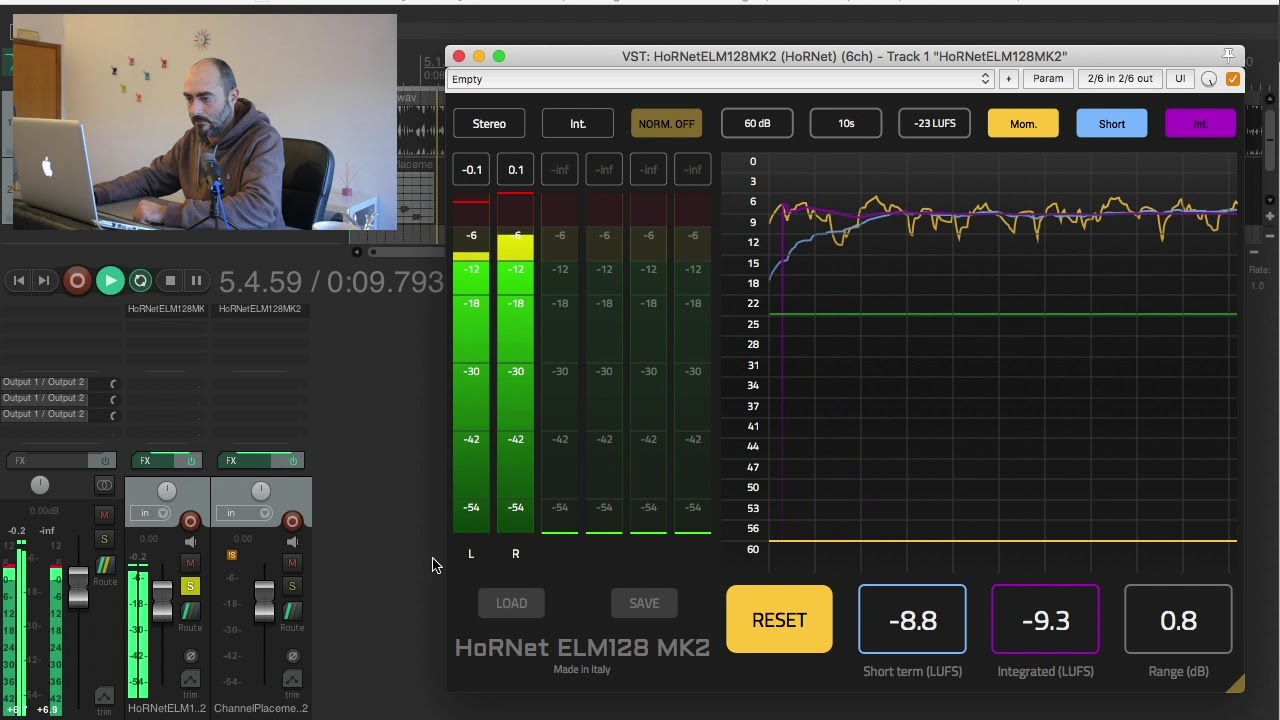Mute the master track
Viewport: 1280px width, 720px height.
point(104,515)
